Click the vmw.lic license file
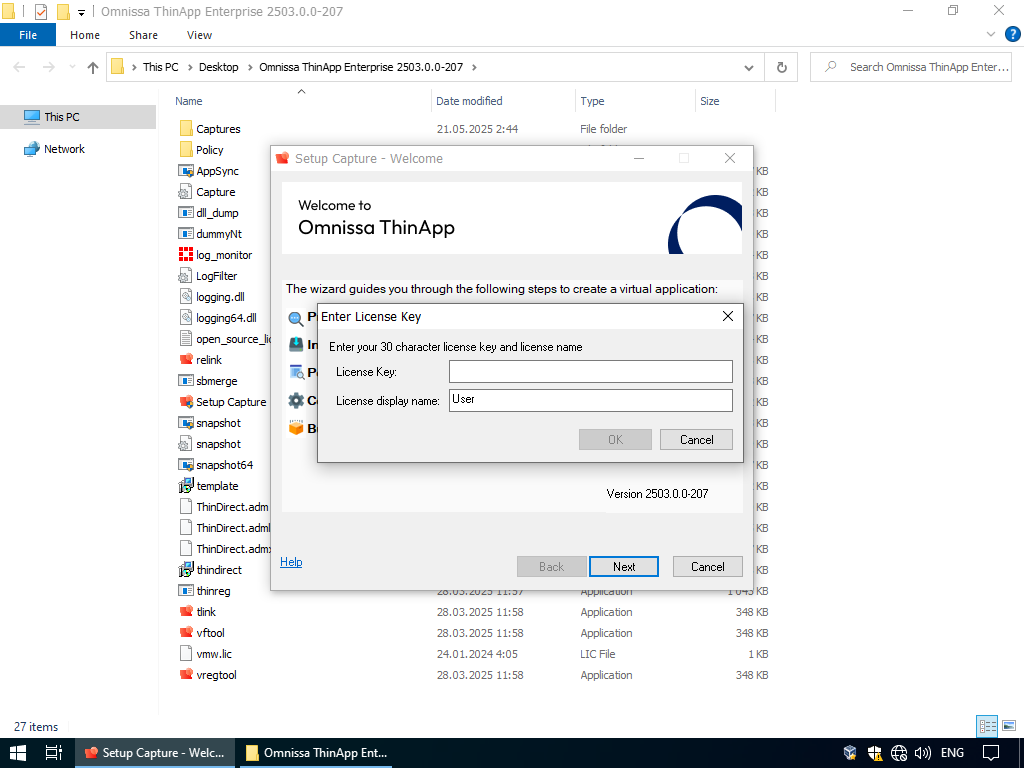The height and width of the screenshot is (768, 1024). 213,654
